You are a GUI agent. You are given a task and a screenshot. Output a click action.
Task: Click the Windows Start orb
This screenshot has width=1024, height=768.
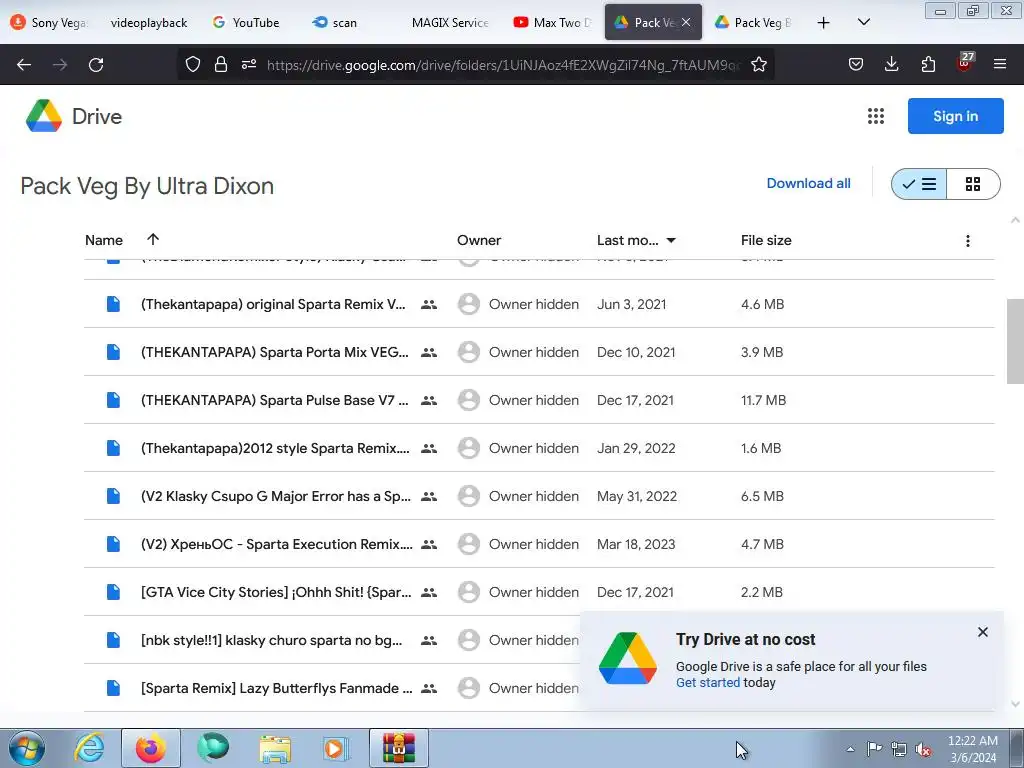point(27,748)
